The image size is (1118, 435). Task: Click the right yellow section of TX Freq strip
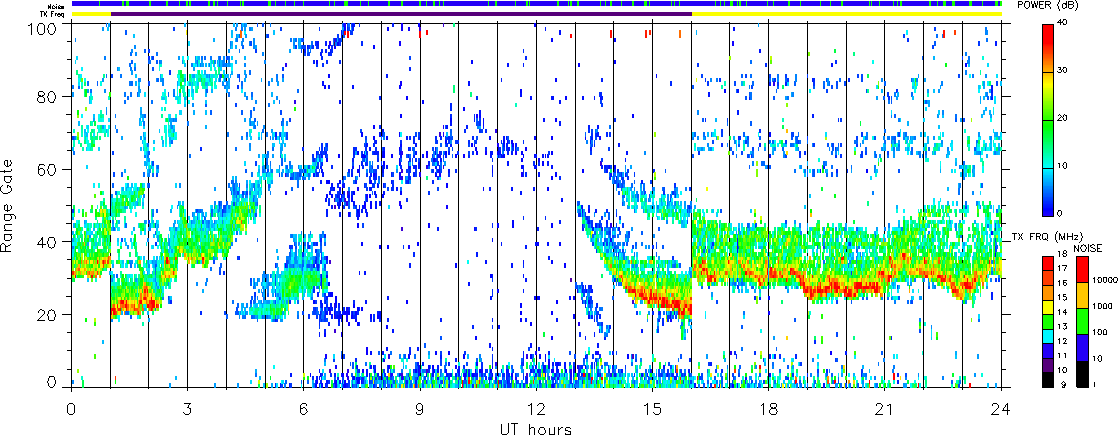pyautogui.click(x=847, y=14)
